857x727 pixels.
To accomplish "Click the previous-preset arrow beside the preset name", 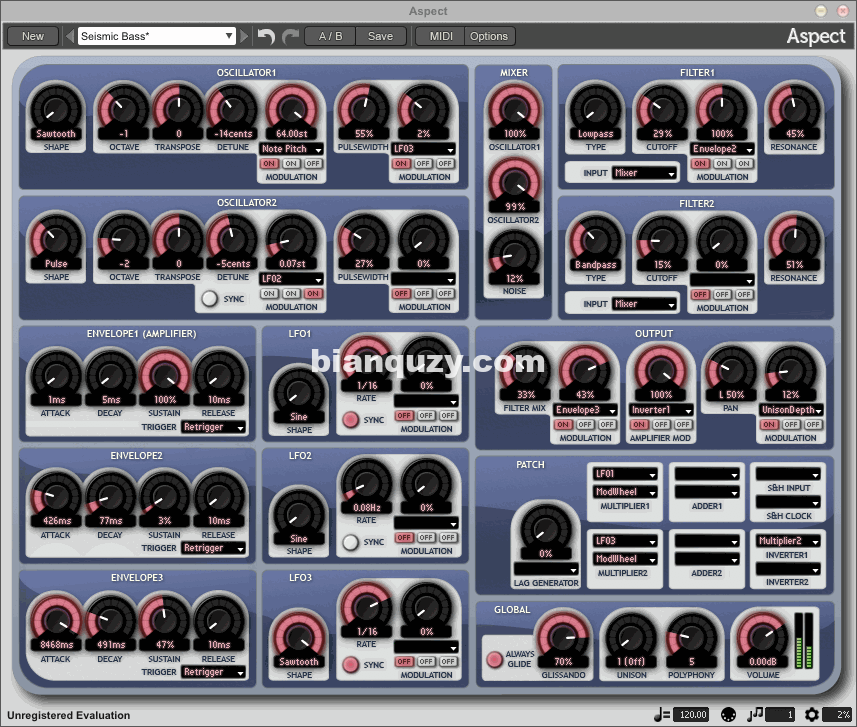I will click(68, 35).
